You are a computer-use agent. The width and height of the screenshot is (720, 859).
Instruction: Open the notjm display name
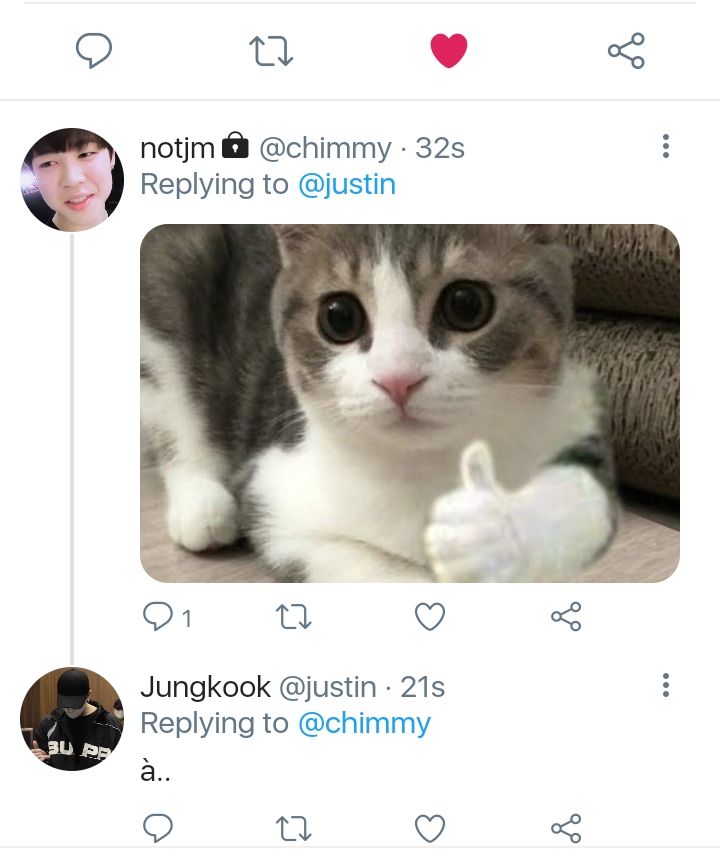(178, 148)
